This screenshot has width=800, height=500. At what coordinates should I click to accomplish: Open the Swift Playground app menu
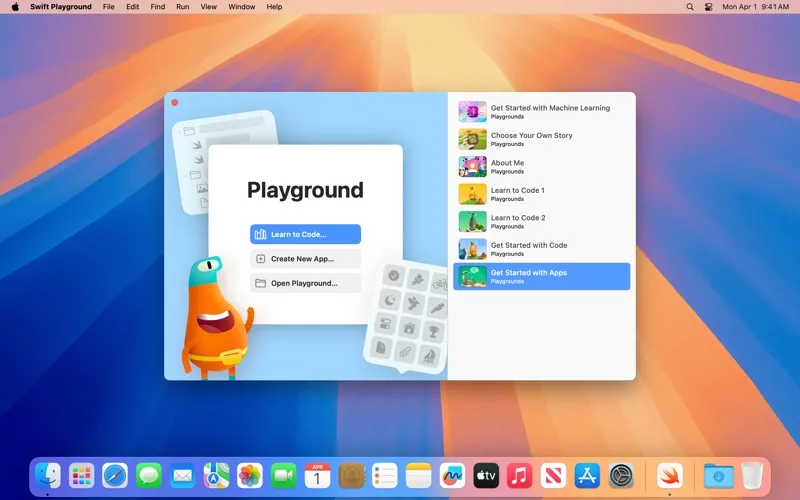(x=61, y=7)
